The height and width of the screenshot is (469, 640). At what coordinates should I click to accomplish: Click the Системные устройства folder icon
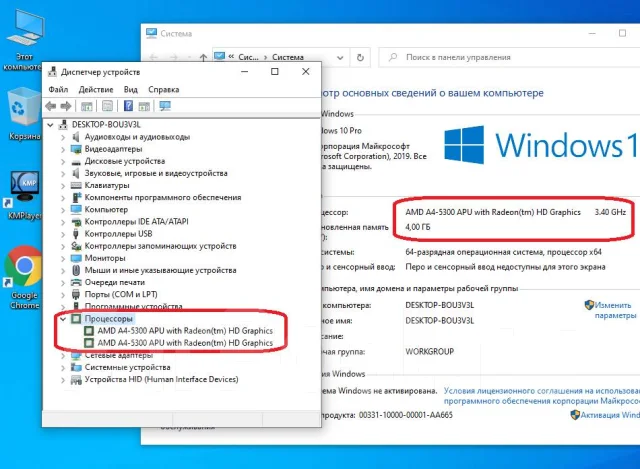click(76, 367)
